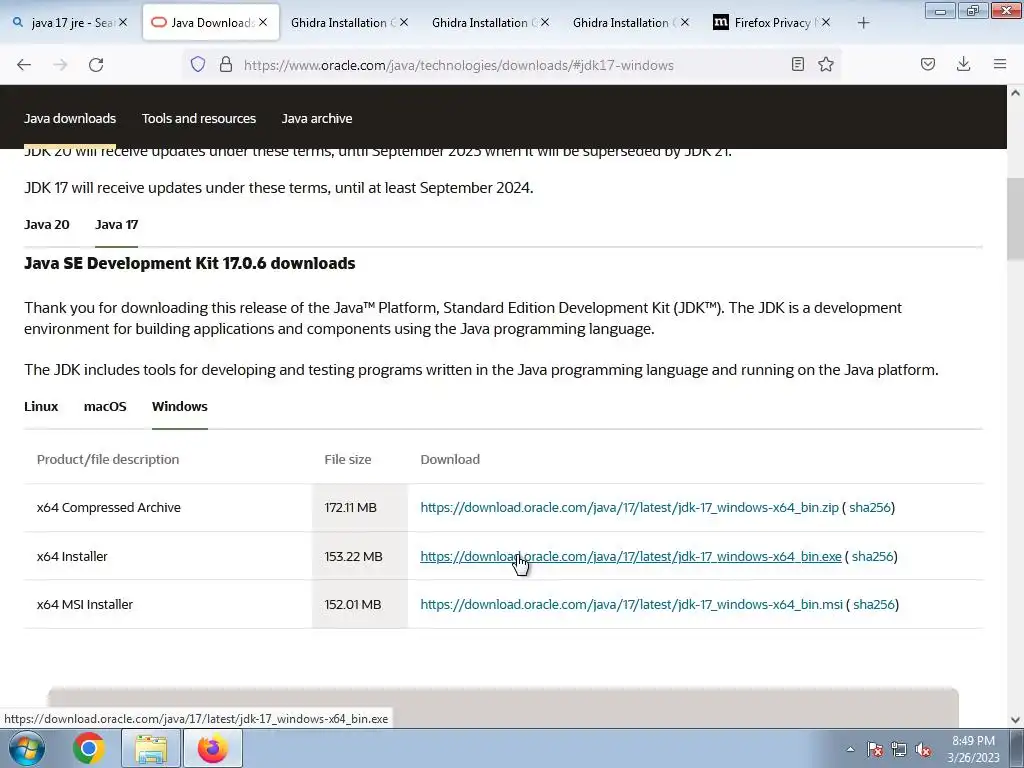Click the muted volume tray icon

tap(923, 750)
